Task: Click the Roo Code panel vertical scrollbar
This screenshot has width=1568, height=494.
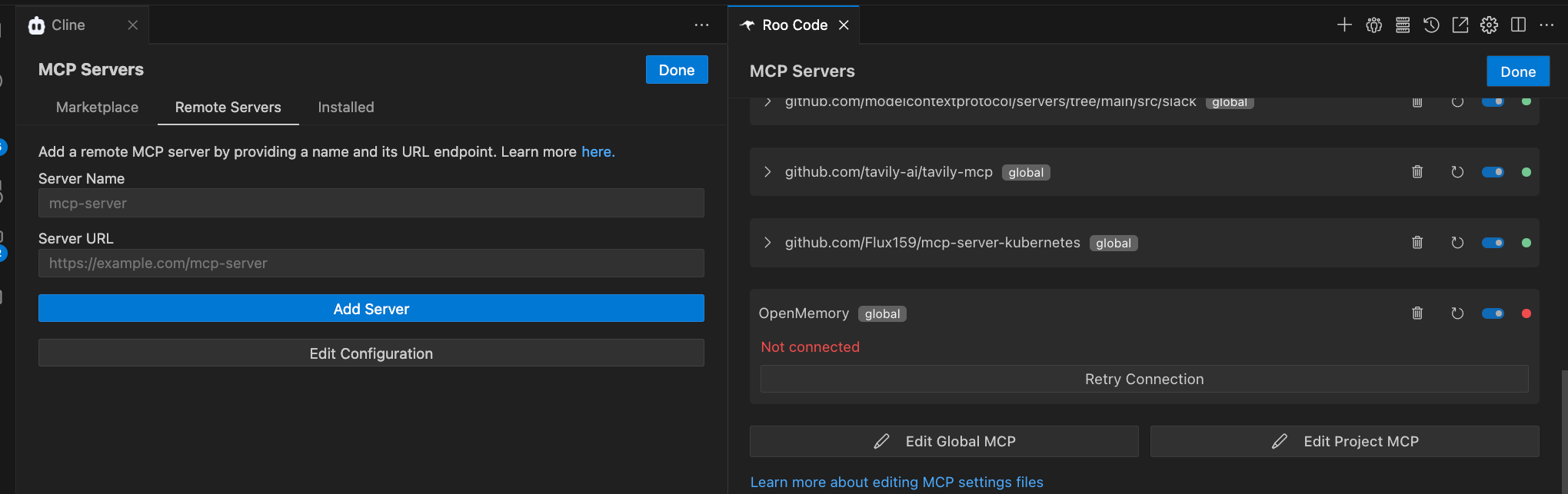Action: [1563, 430]
